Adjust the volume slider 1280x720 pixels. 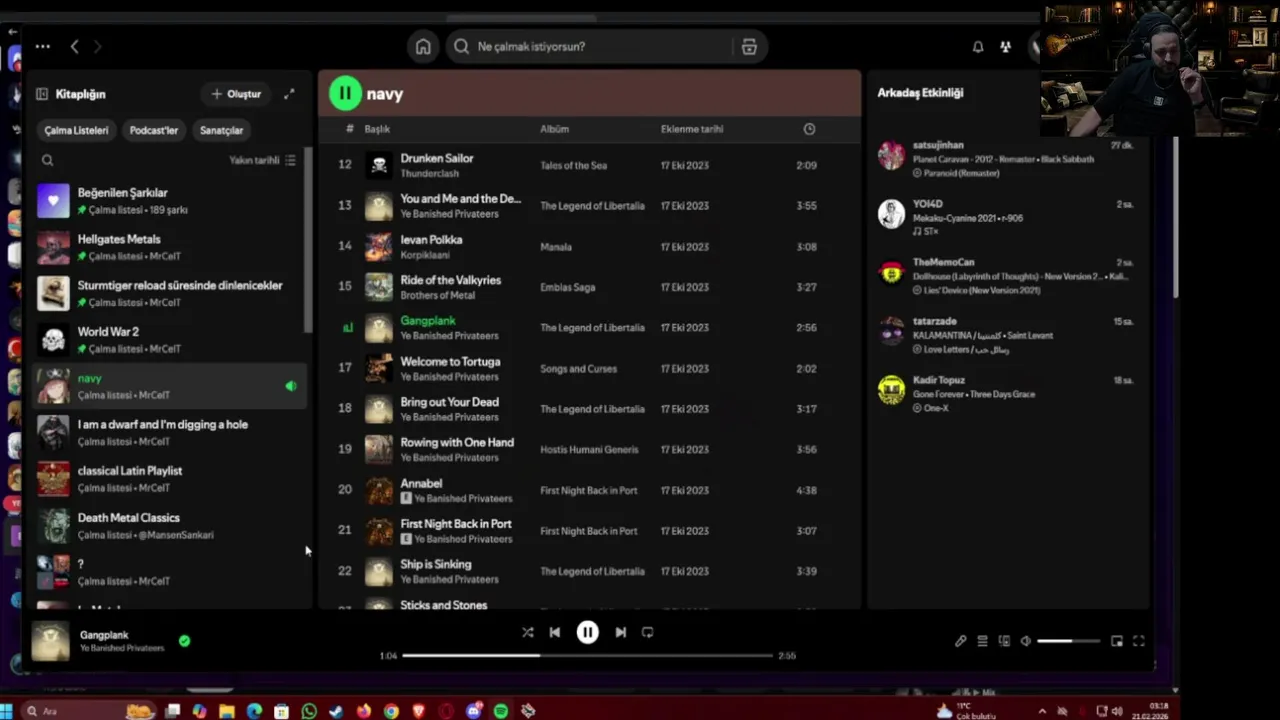pyautogui.click(x=1069, y=641)
